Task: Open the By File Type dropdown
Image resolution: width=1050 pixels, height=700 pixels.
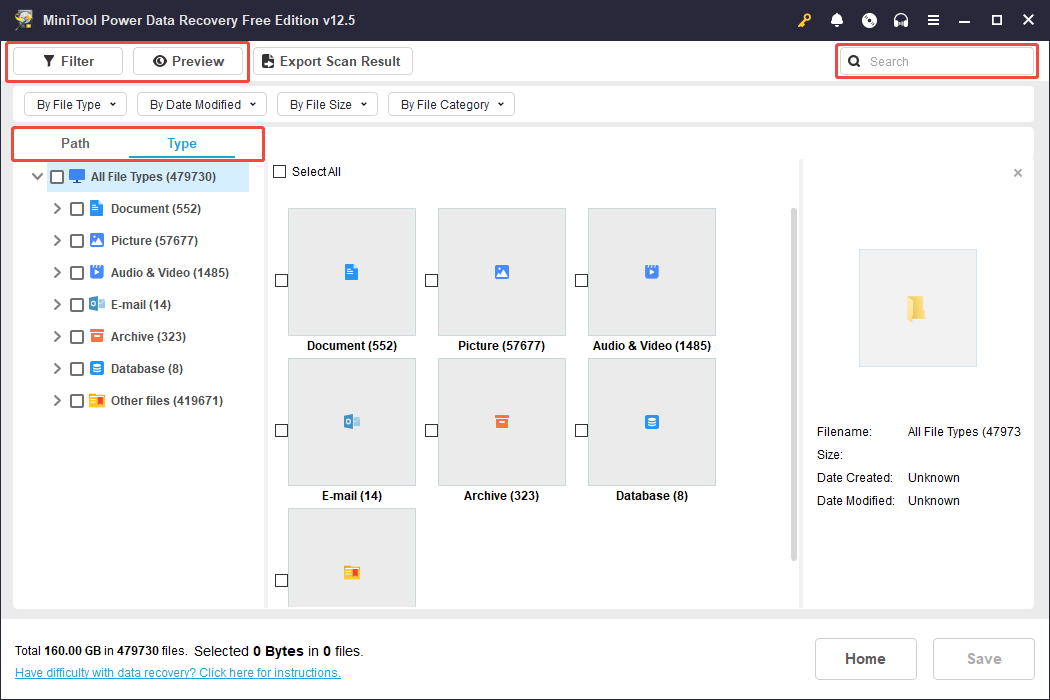Action: pos(75,103)
